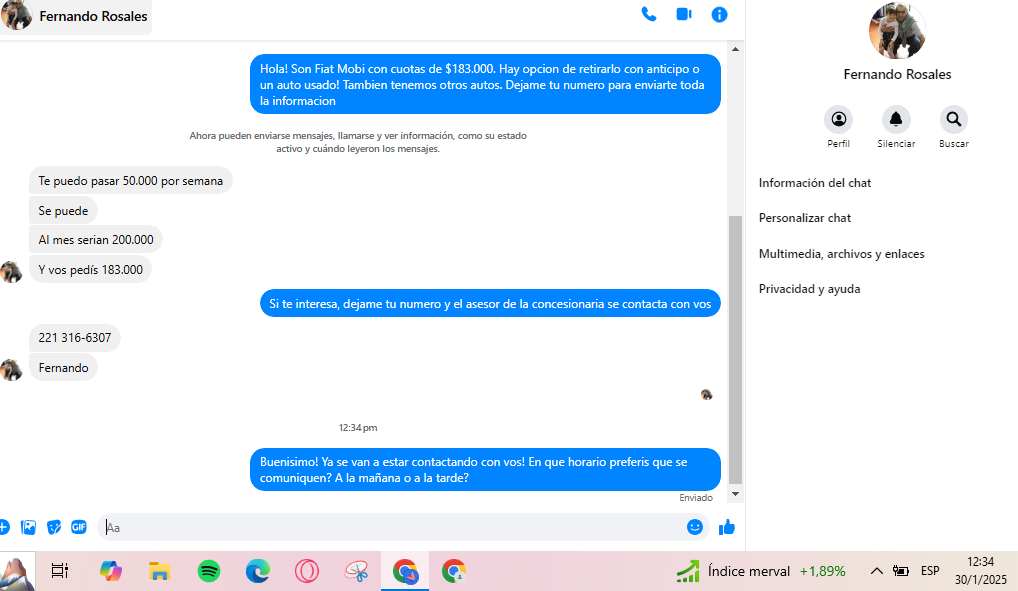
Task: Expand Privacidad y ayuda section
Action: tap(809, 289)
